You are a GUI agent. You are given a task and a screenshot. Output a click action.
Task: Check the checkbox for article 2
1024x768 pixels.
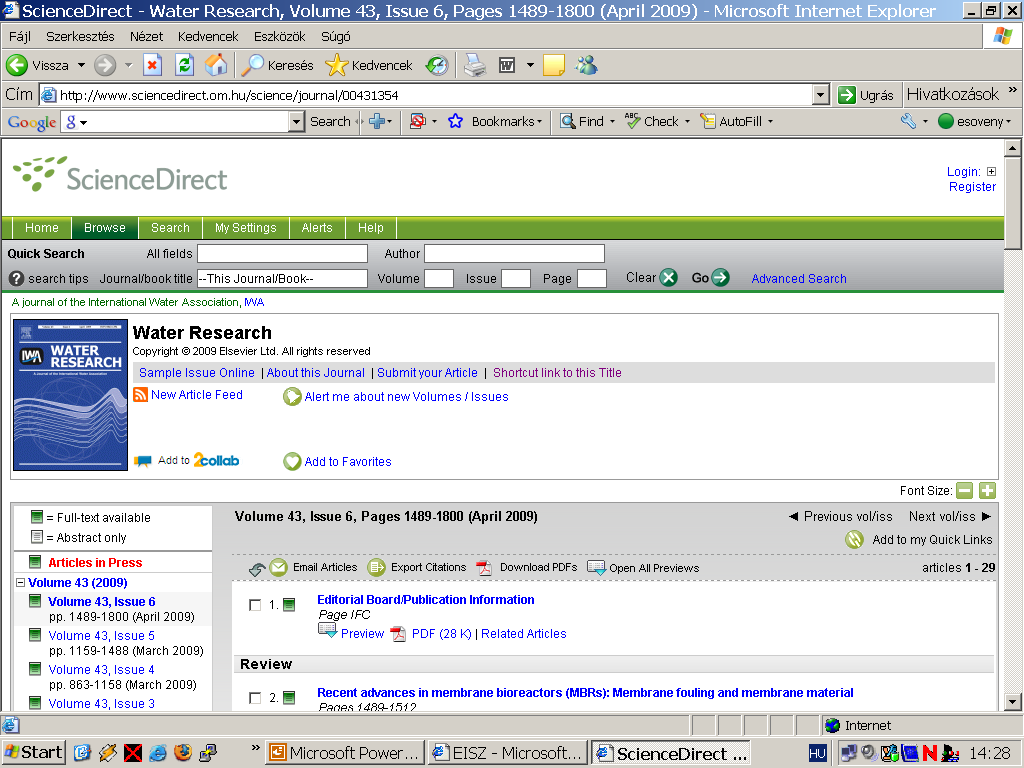tap(255, 698)
